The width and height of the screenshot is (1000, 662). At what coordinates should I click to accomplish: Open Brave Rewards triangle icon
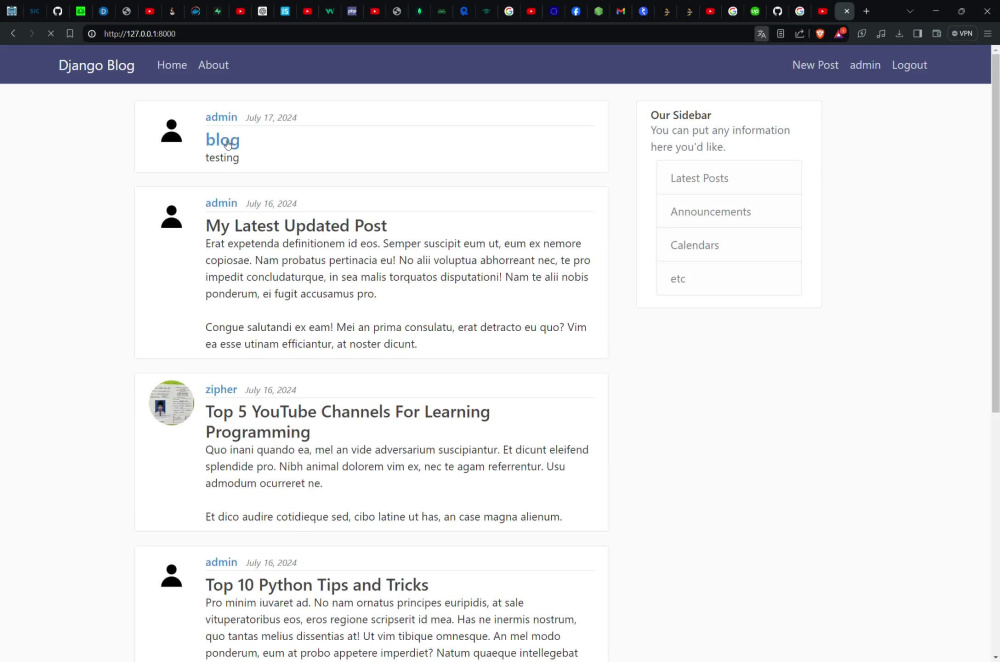coord(839,34)
